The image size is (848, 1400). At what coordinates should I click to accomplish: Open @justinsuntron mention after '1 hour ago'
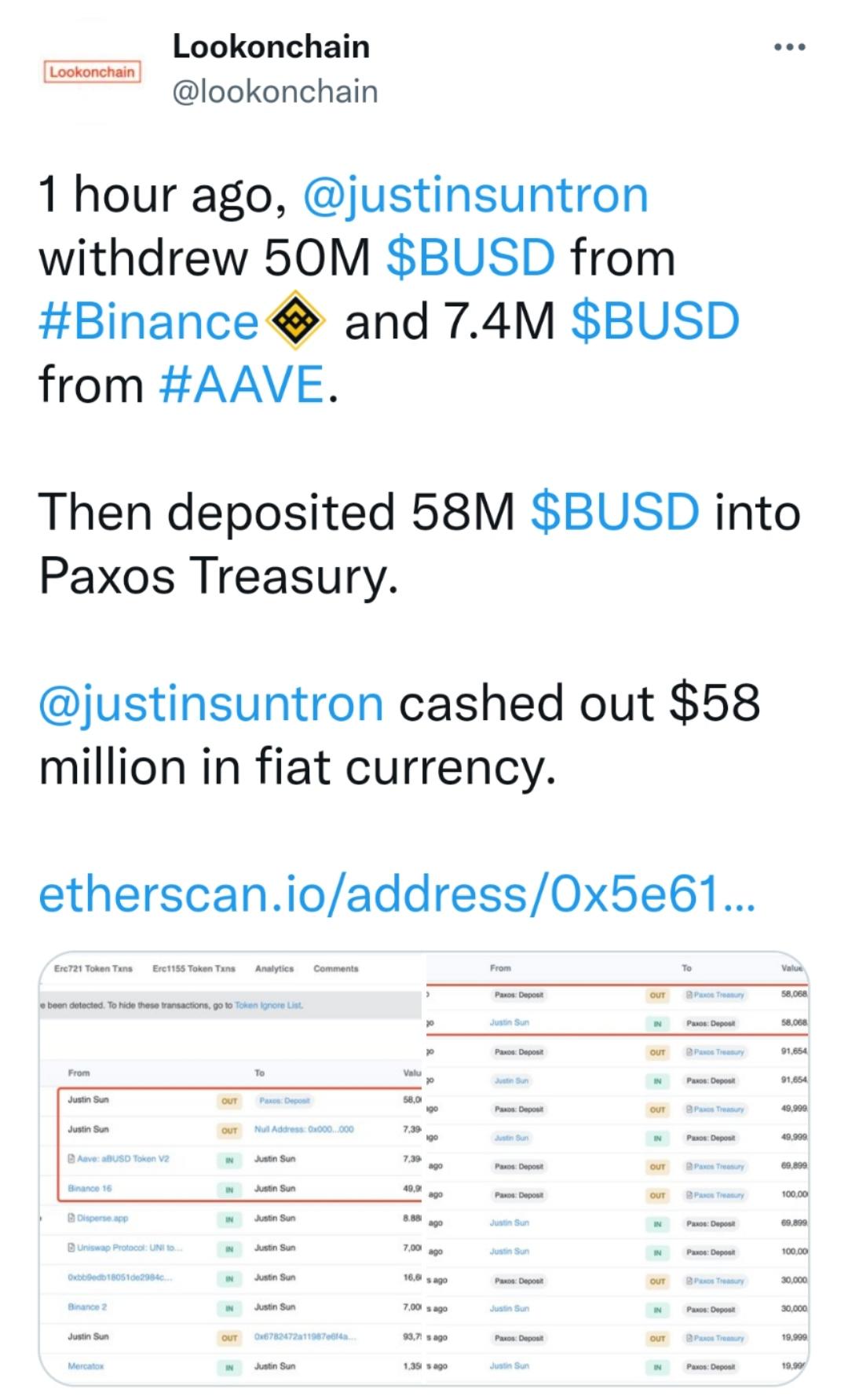point(475,195)
